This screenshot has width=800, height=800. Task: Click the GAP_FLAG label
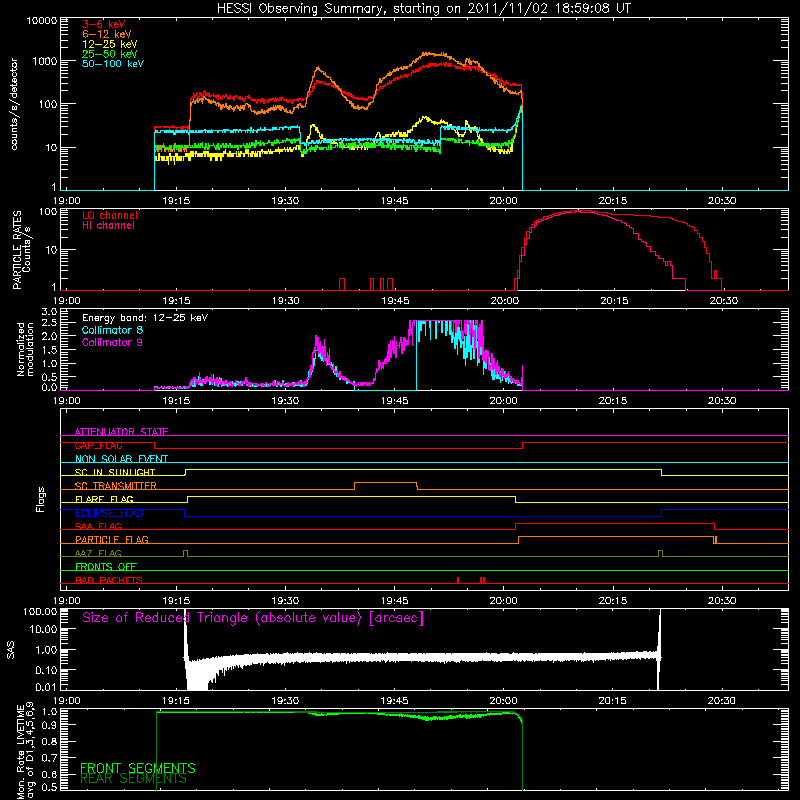pyautogui.click(x=98, y=445)
